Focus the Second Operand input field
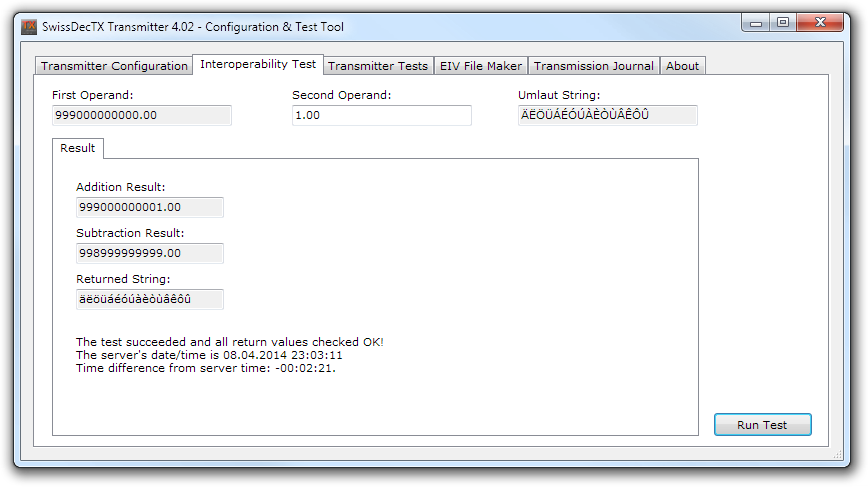868x487 pixels. (381, 115)
